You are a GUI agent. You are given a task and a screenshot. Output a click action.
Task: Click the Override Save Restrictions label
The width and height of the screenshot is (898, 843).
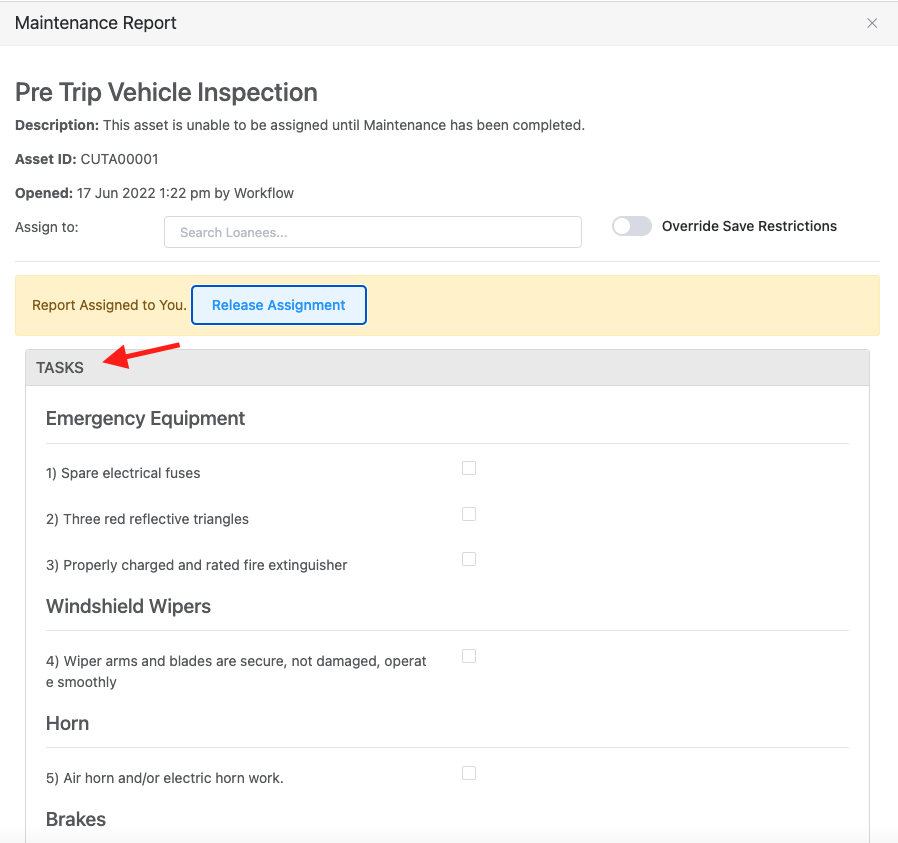(x=749, y=226)
